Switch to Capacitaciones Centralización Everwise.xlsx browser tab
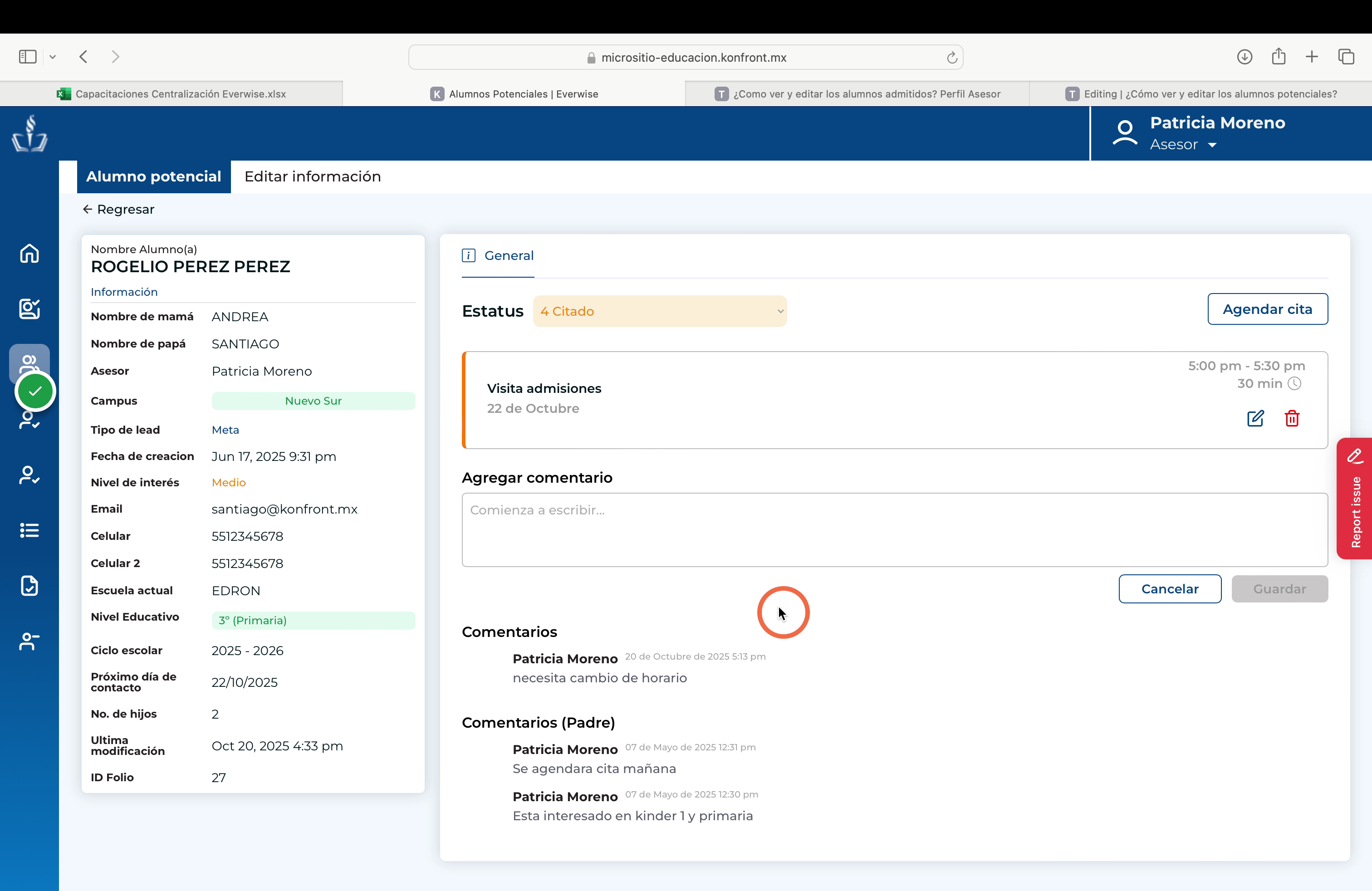1372x891 pixels. point(171,94)
